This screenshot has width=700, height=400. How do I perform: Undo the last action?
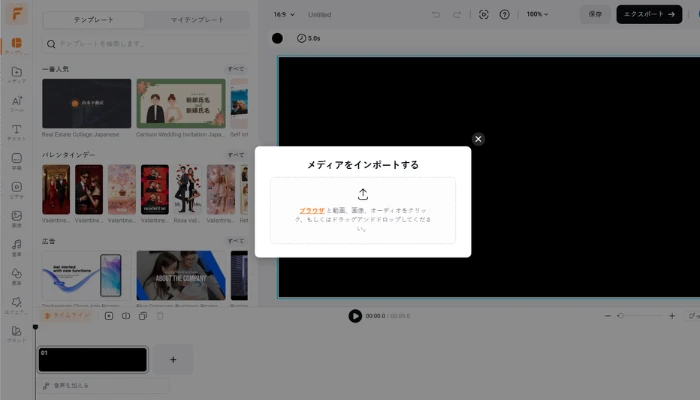click(x=436, y=15)
